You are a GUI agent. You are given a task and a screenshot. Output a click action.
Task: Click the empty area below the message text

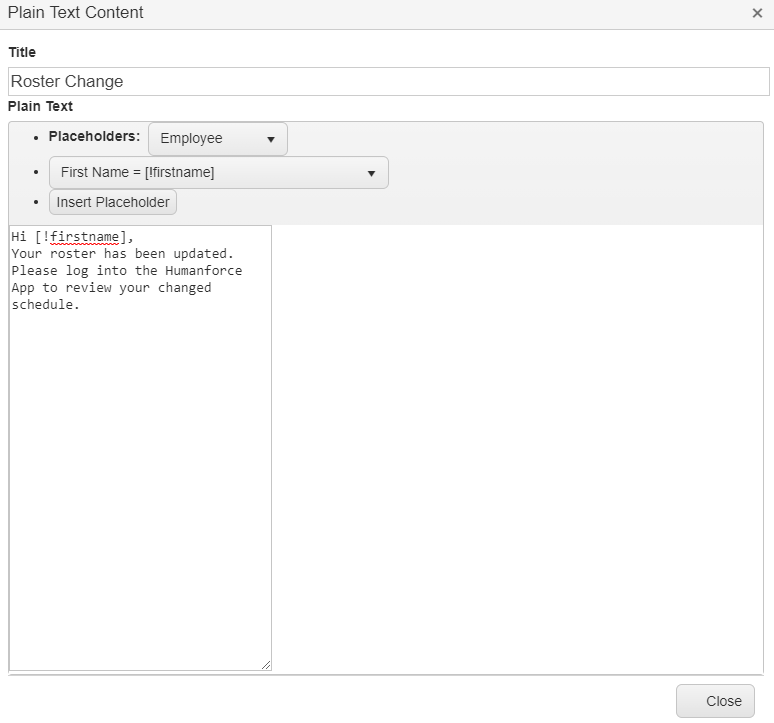tap(140, 480)
